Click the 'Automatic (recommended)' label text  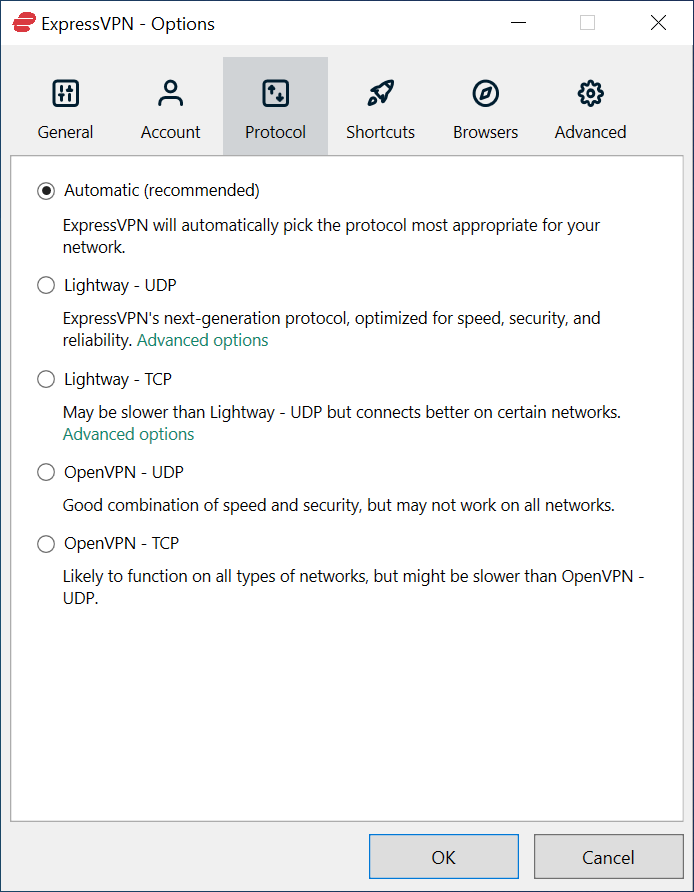[x=162, y=191]
